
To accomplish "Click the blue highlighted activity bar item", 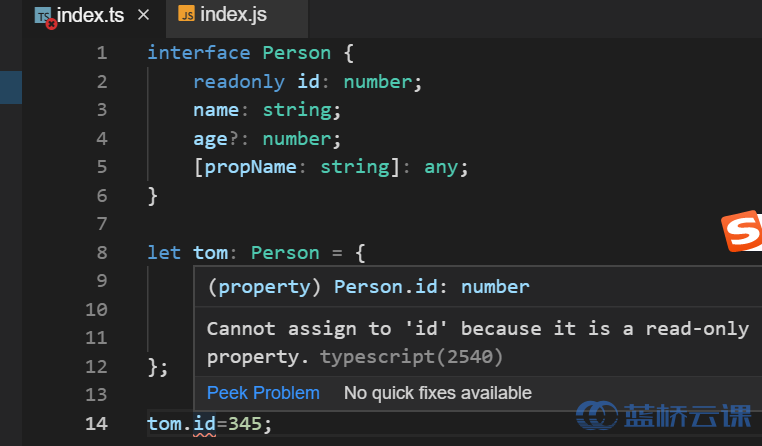I will pos(11,87).
